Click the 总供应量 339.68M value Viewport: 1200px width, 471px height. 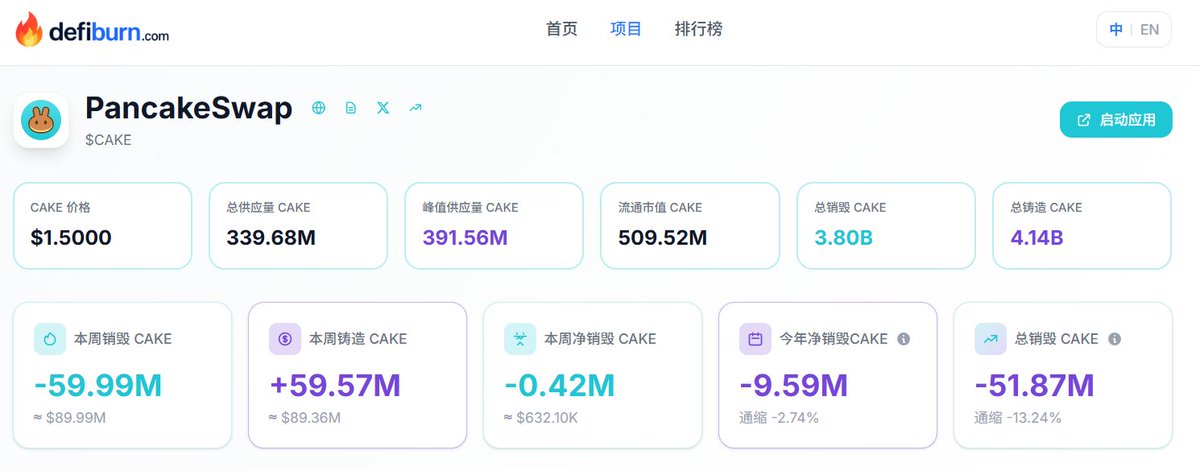click(269, 237)
